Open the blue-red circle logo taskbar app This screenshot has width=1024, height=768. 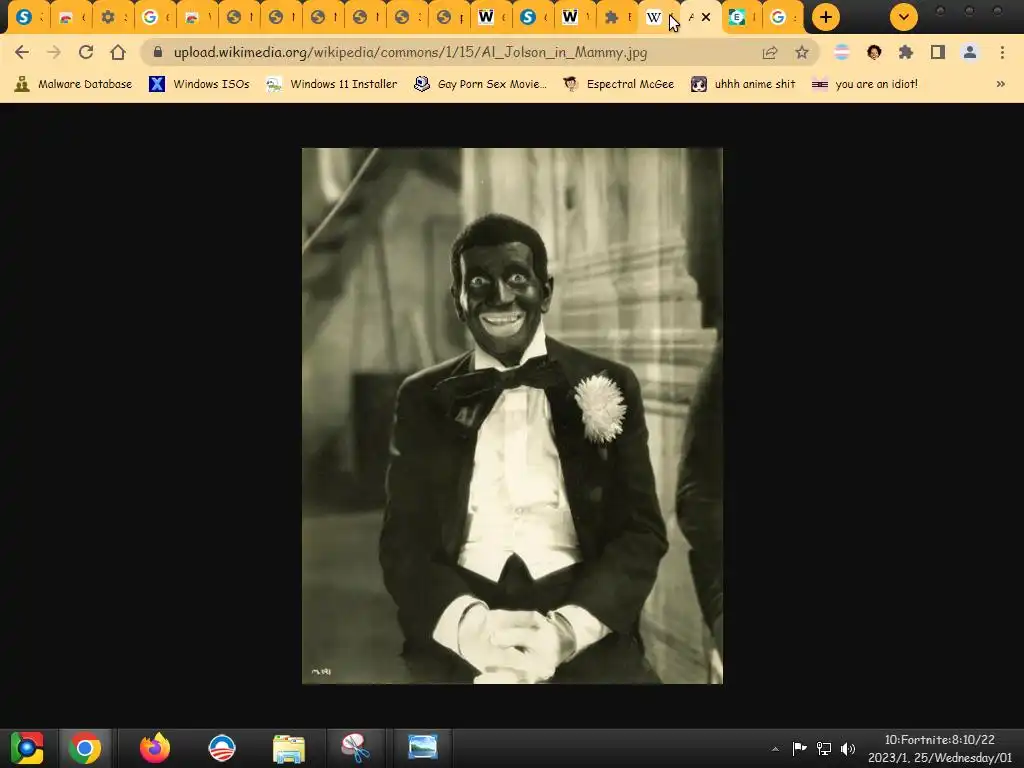click(222, 748)
